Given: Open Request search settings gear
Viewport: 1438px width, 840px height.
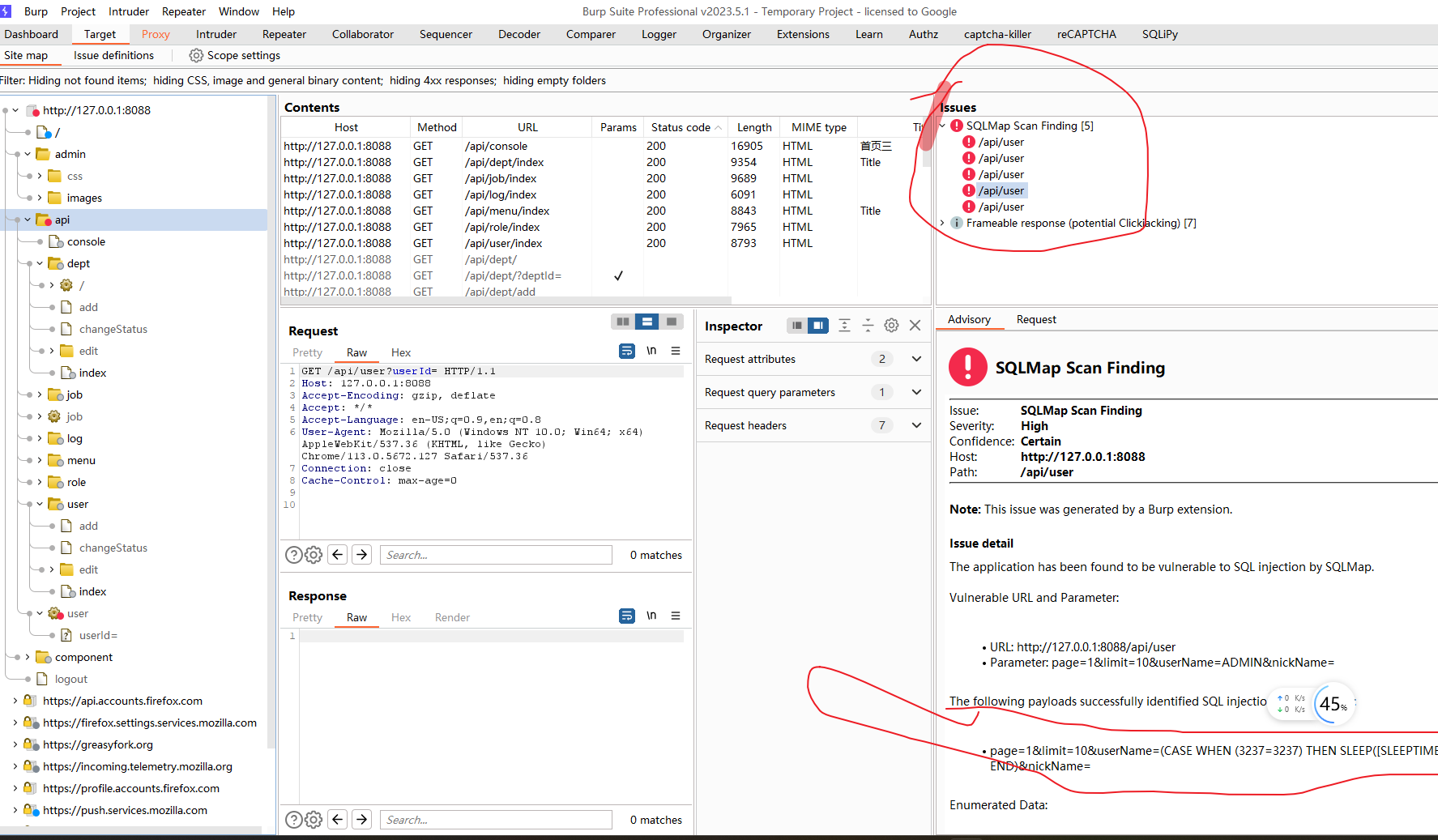Looking at the screenshot, I should click(314, 555).
